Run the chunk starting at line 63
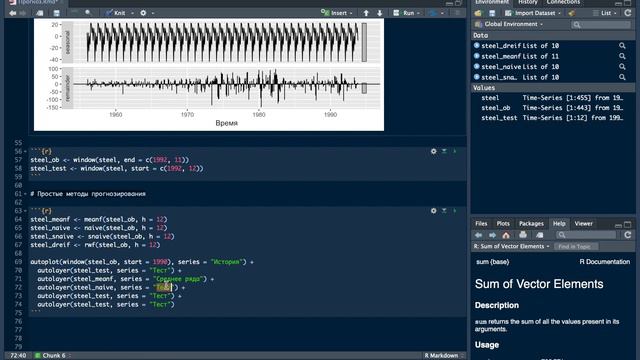The width and height of the screenshot is (640, 360). tap(455, 211)
